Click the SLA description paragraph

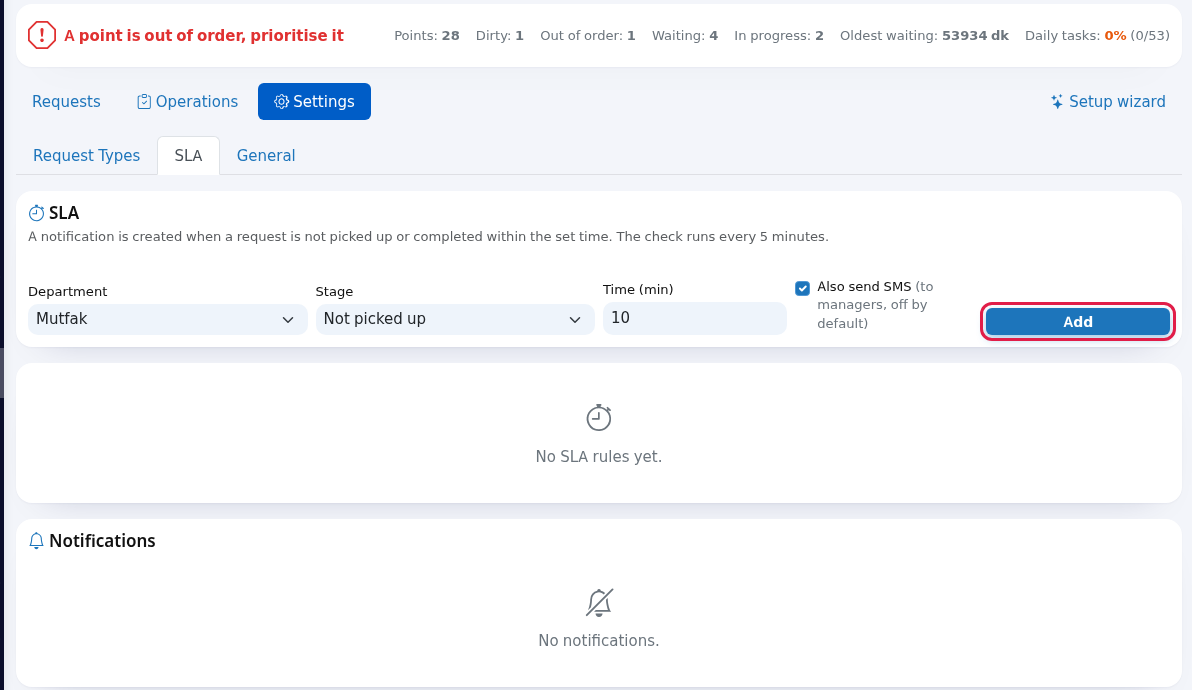point(428,236)
